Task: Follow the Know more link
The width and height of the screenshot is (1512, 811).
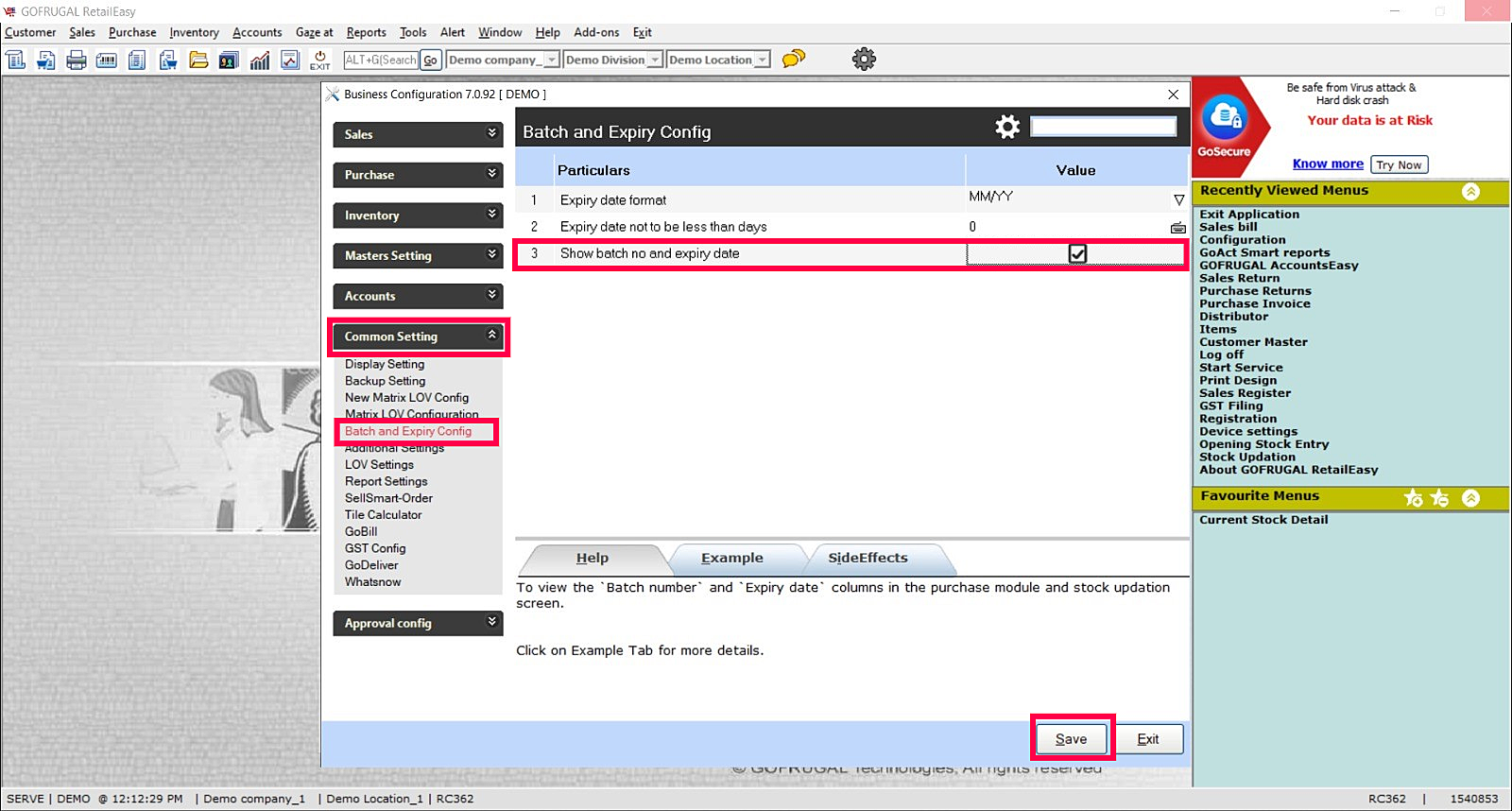Action: click(1328, 164)
